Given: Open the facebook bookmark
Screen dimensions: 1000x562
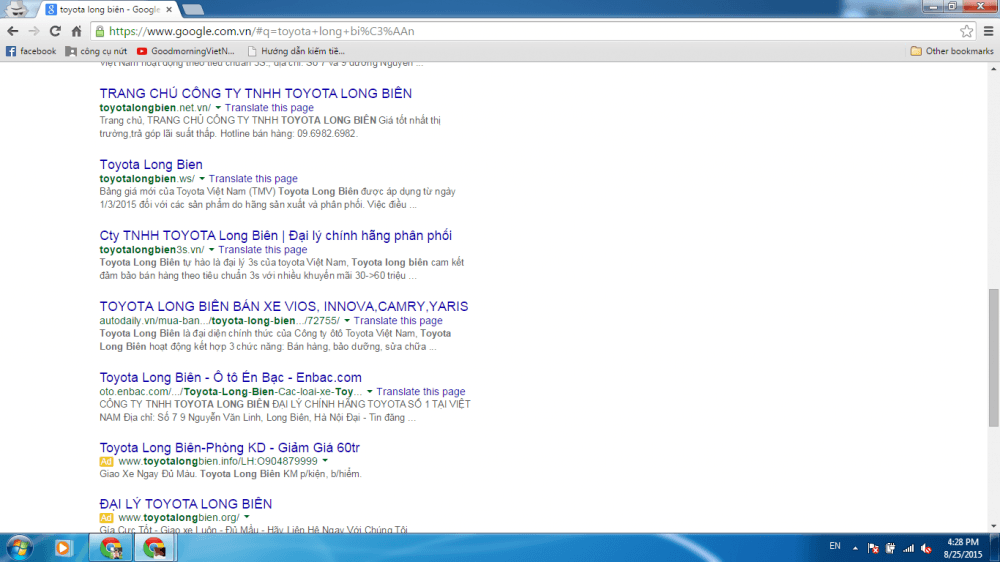Looking at the screenshot, I should coord(31,51).
